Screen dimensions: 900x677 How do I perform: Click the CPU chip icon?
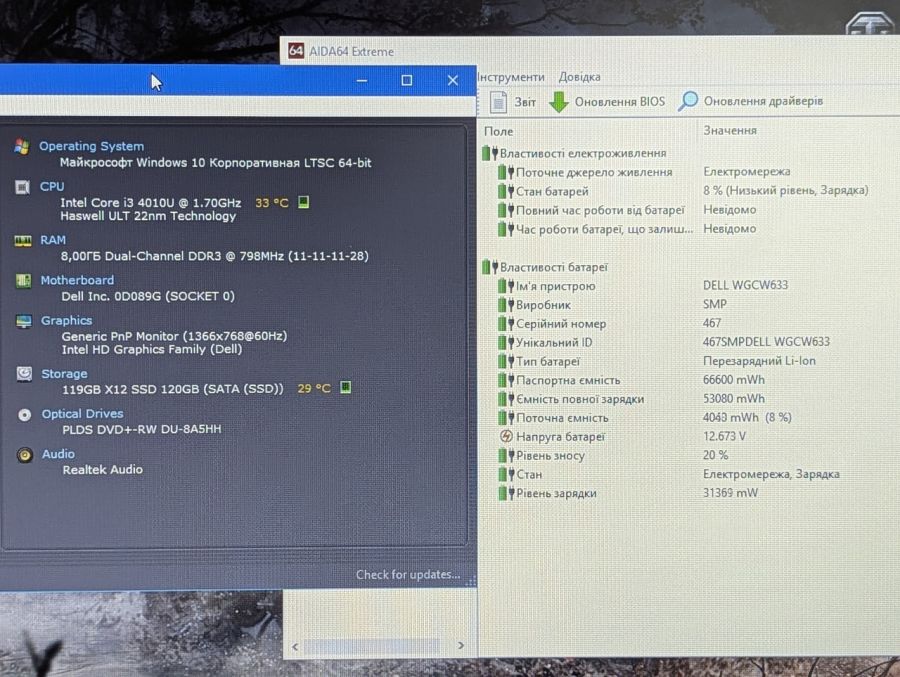point(22,187)
